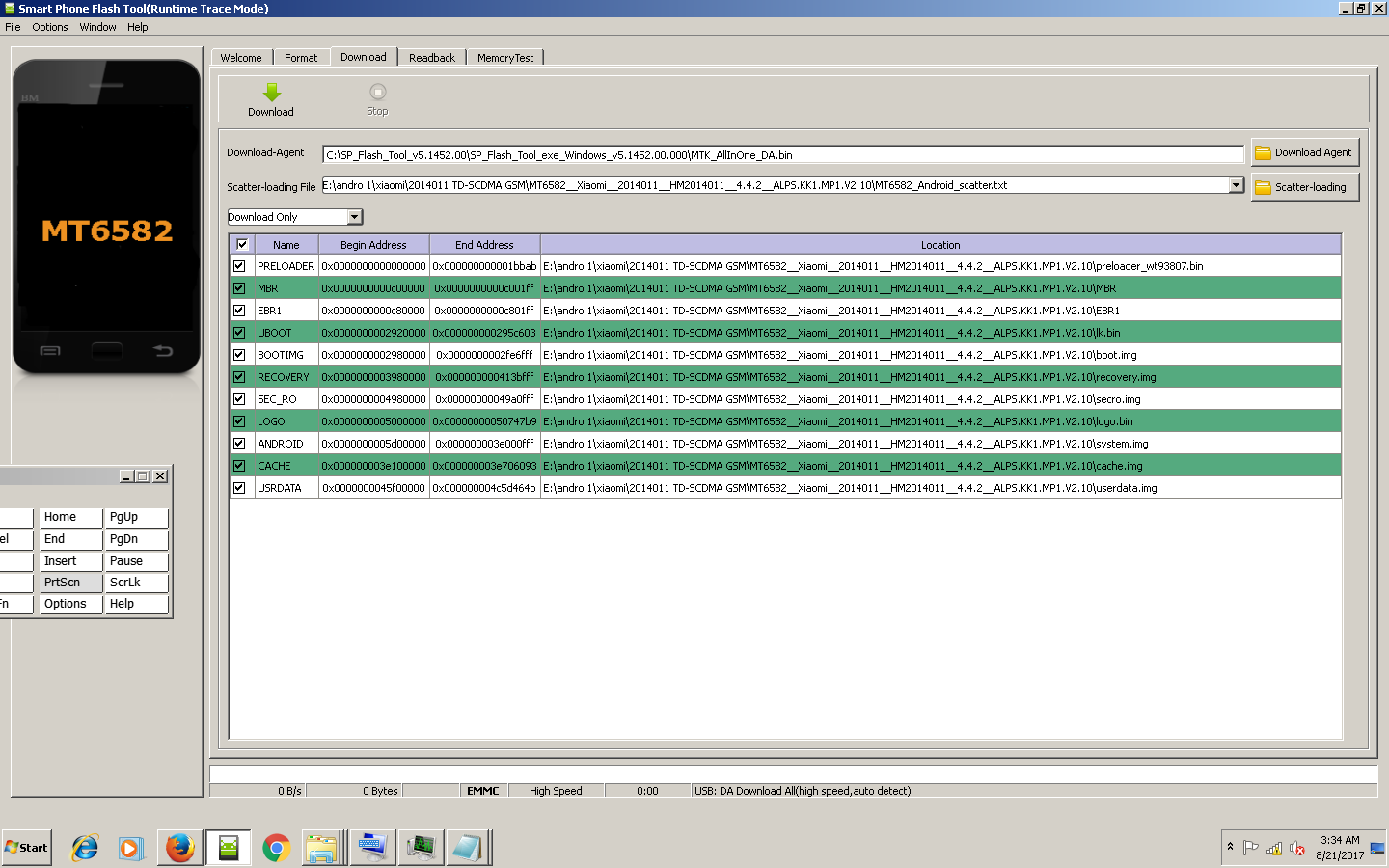
Task: Open the Download Only mode dropdown
Action: coord(354,217)
